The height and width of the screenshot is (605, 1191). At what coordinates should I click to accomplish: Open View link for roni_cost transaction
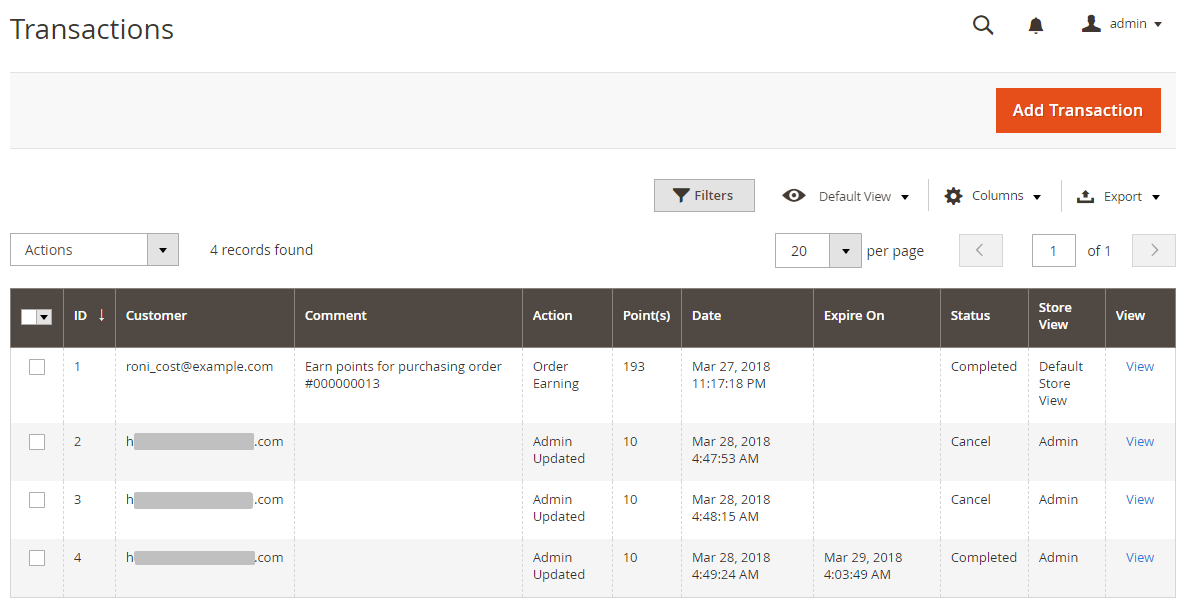coord(1139,367)
